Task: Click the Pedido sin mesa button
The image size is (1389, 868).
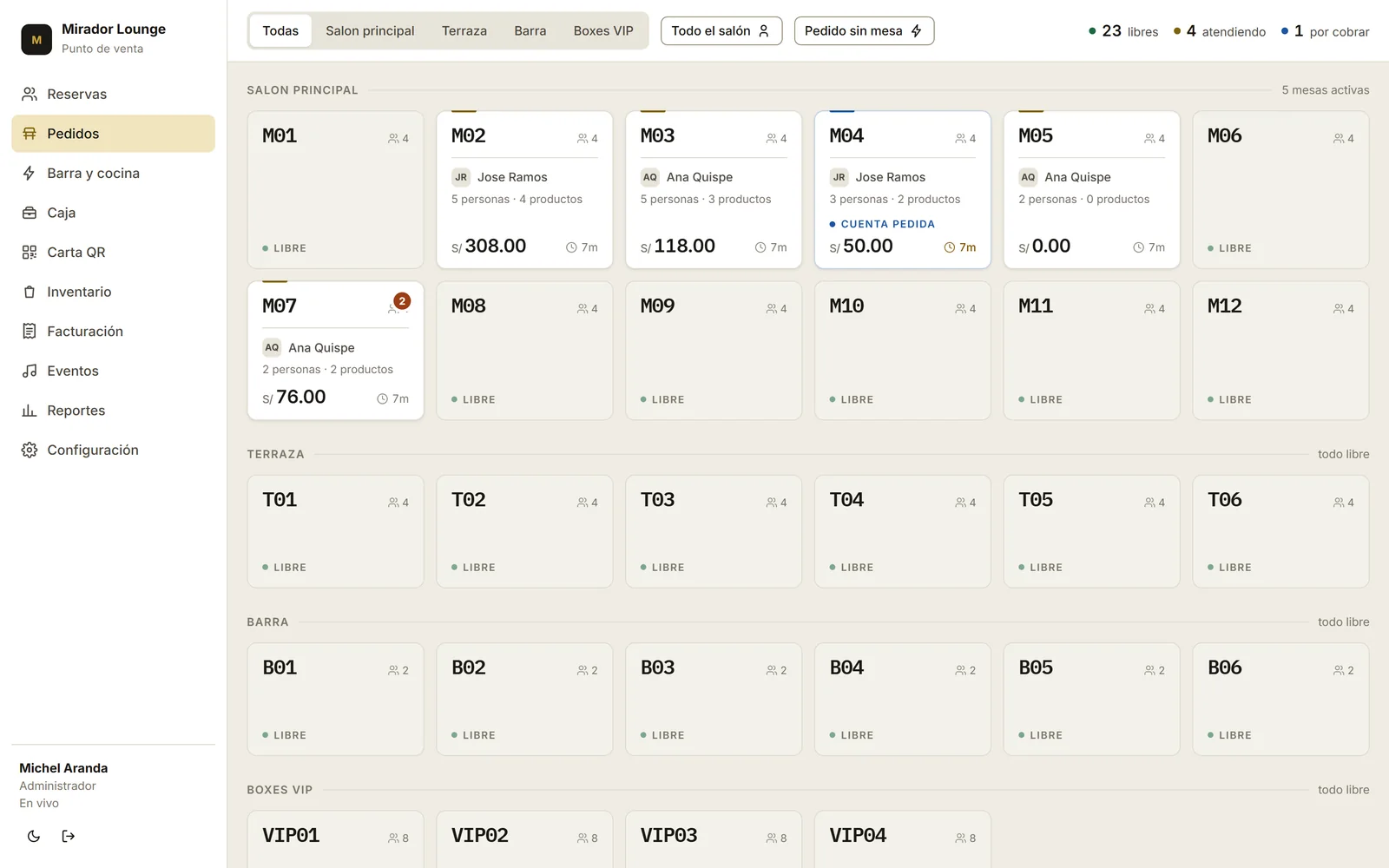Action: tap(864, 31)
